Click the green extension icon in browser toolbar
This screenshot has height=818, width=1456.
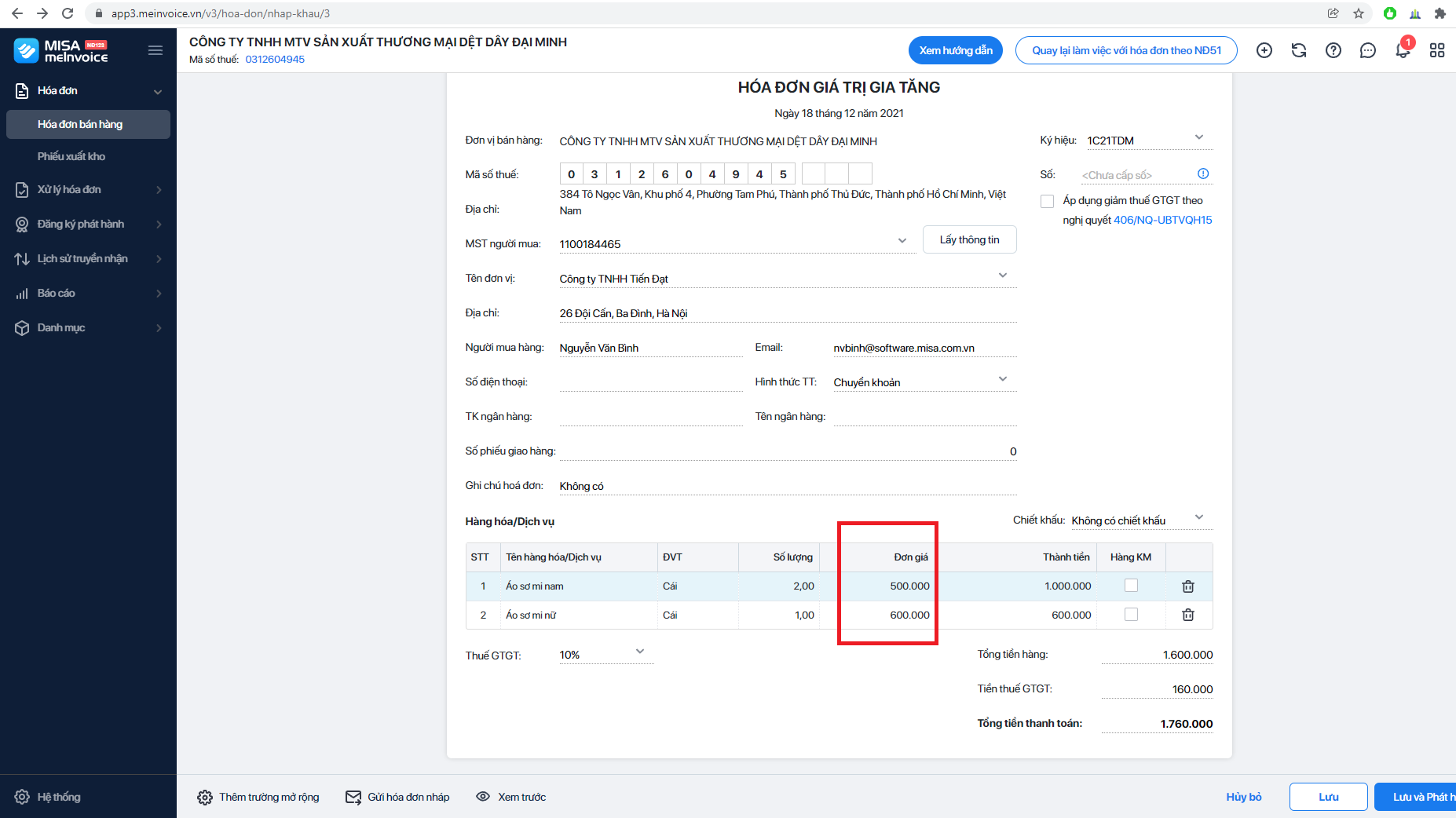1390,13
